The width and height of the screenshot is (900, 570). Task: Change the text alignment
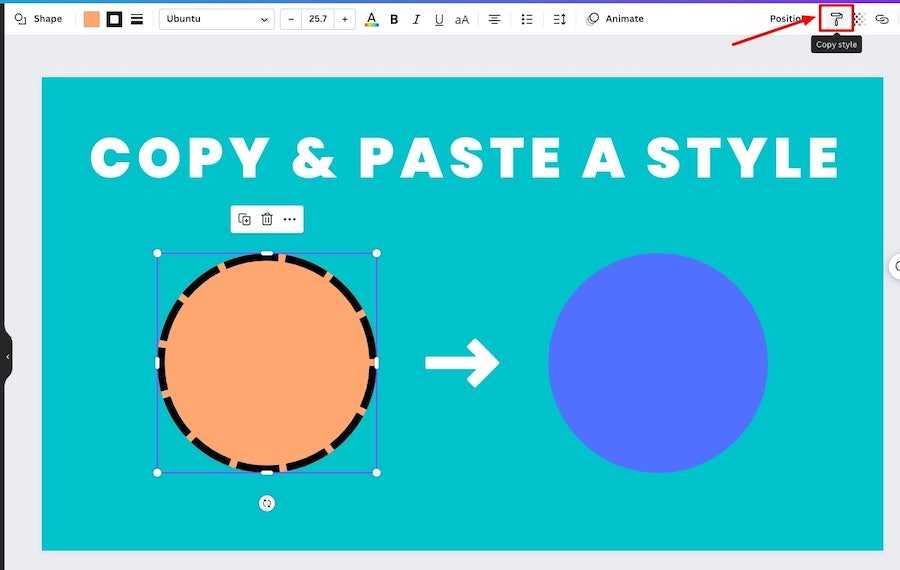(494, 19)
